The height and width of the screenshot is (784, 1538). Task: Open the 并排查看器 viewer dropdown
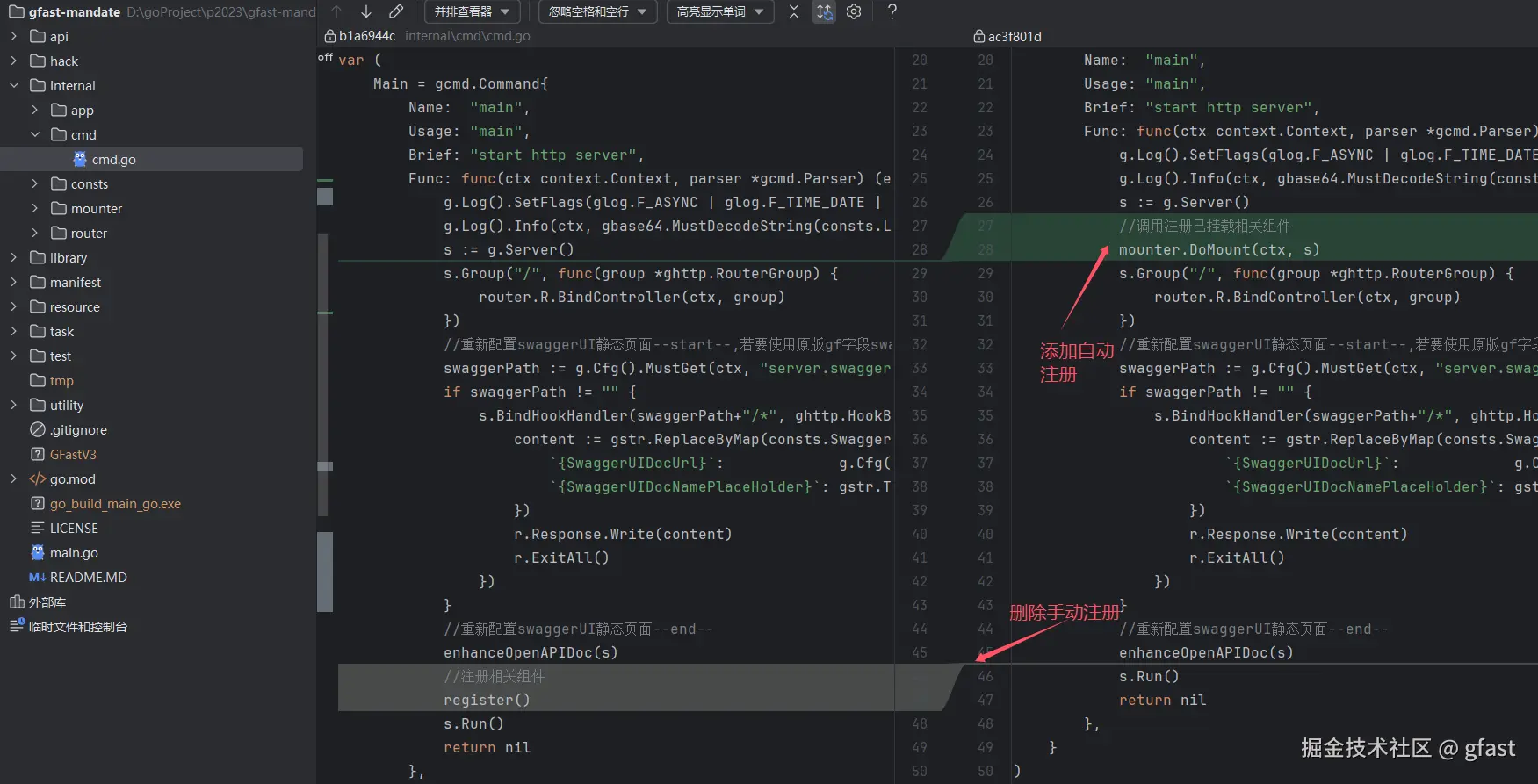point(473,11)
